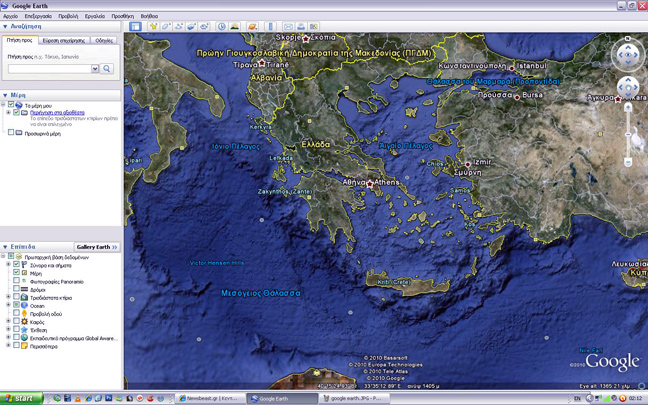Image resolution: width=648 pixels, height=405 pixels.
Task: Toggle the Φωτογραφίες Panoramio layer checkbox
Action: coord(18,281)
